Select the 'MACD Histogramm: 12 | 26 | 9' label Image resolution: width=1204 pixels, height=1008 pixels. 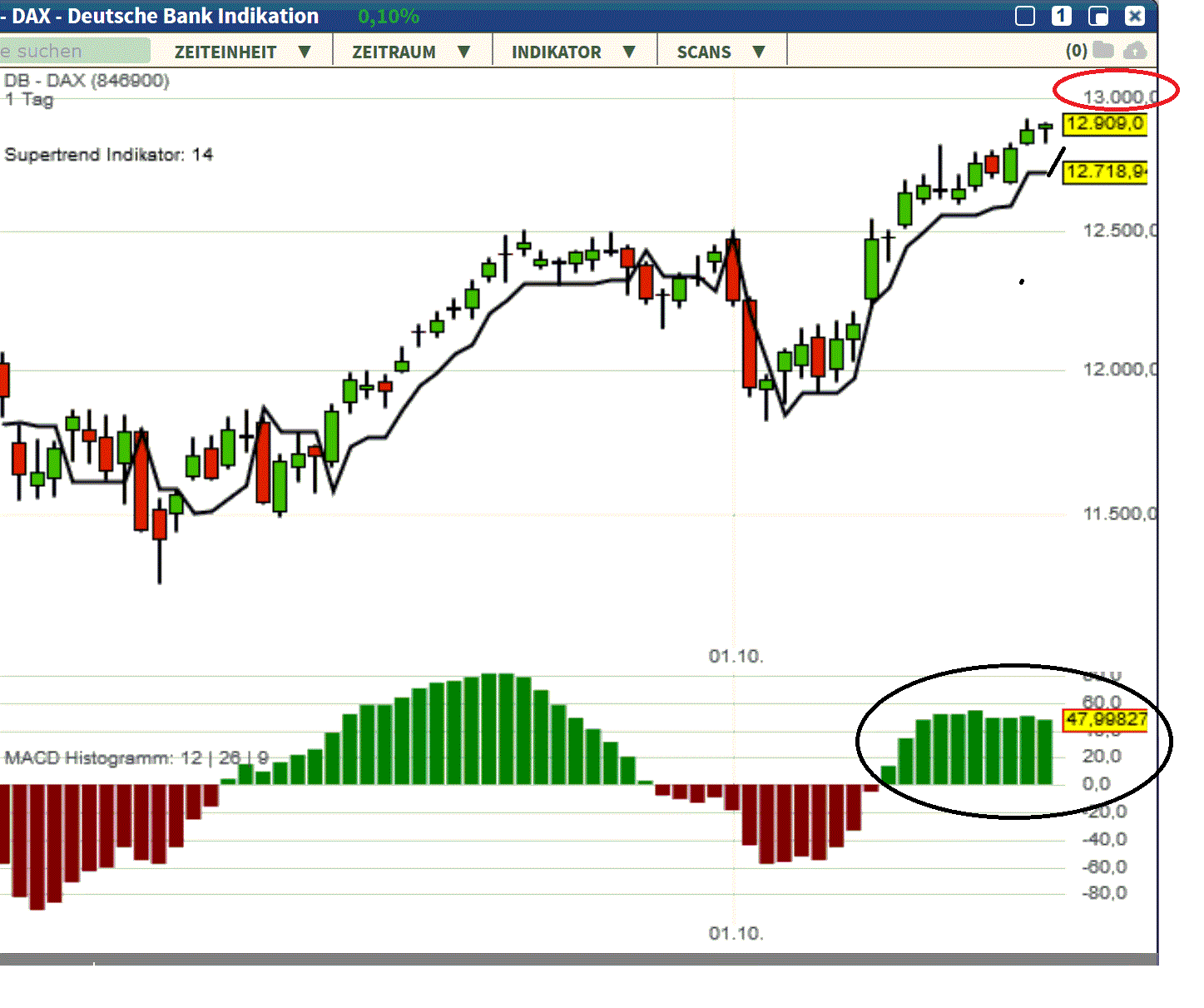137,757
